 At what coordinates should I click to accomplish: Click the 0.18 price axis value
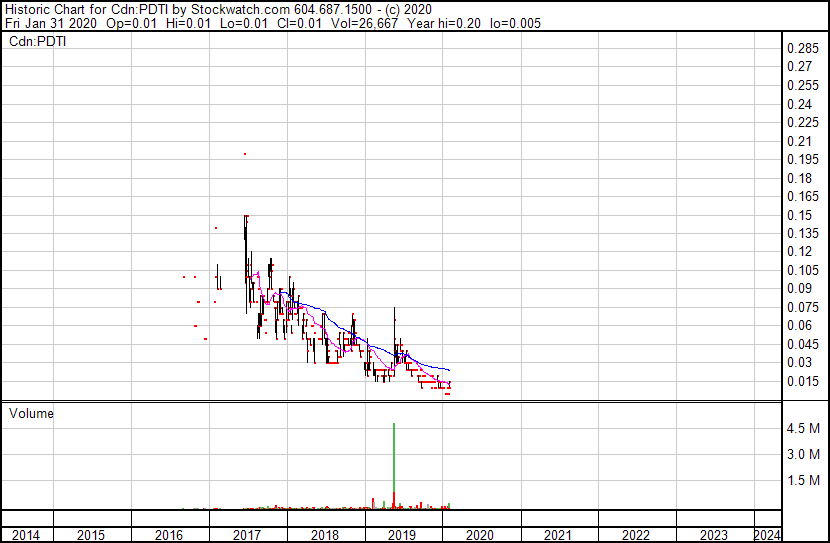click(799, 178)
